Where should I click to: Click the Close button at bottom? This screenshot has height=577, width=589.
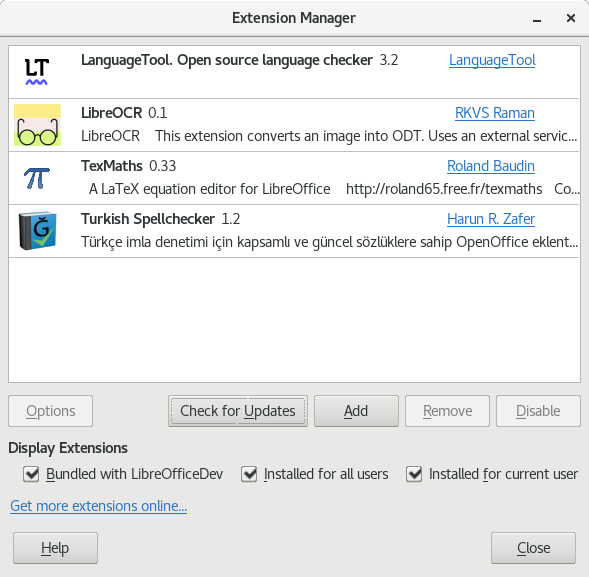click(533, 548)
